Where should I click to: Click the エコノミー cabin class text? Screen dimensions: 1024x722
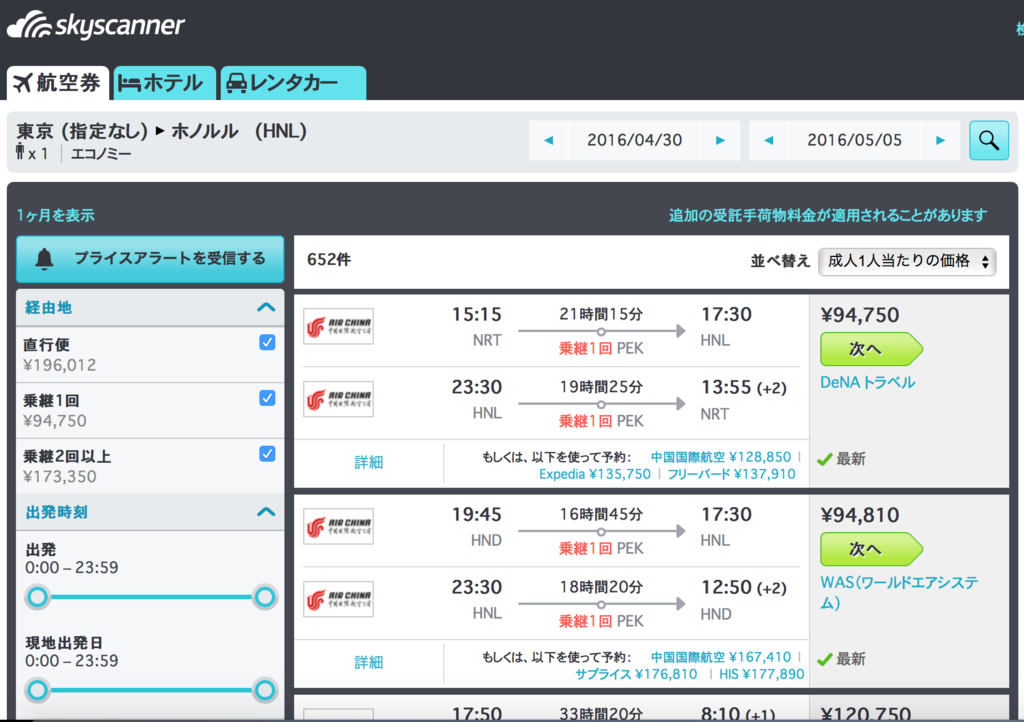point(101,154)
